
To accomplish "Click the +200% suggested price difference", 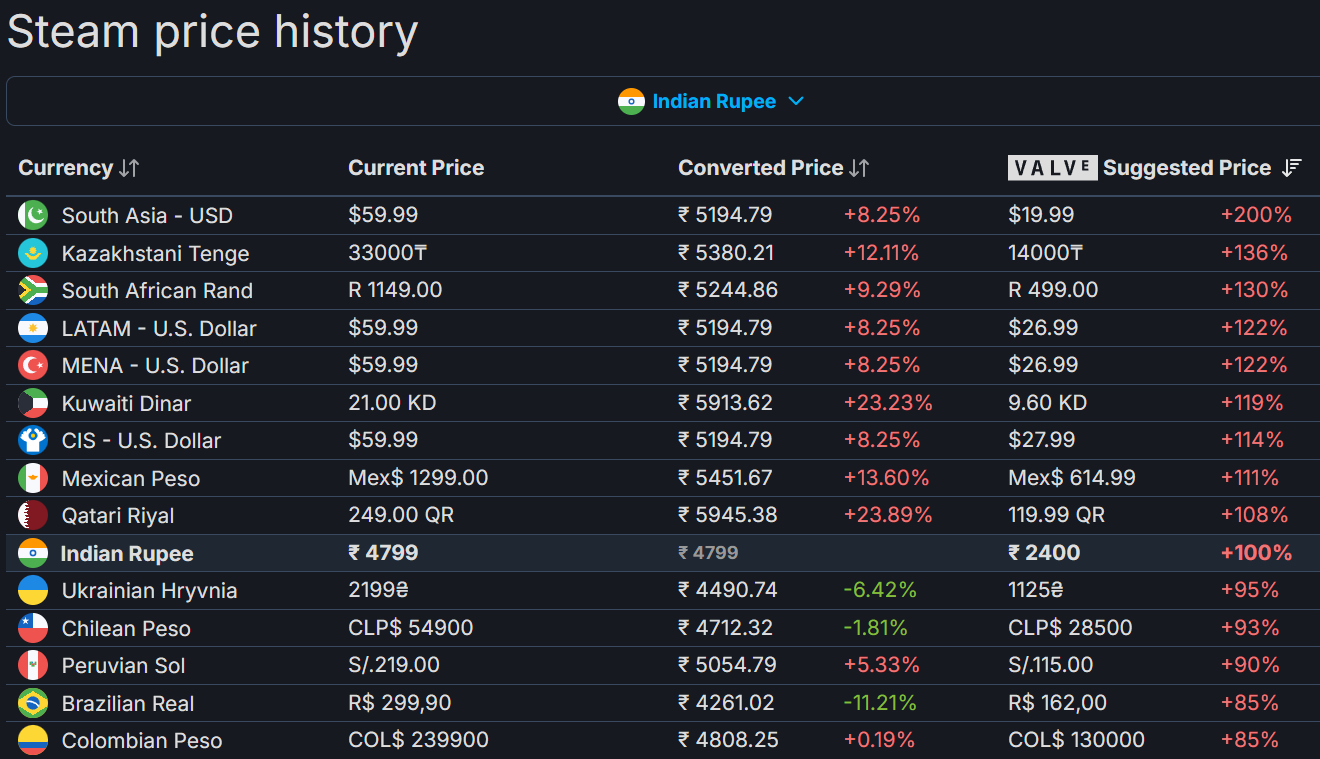I will click(1256, 215).
